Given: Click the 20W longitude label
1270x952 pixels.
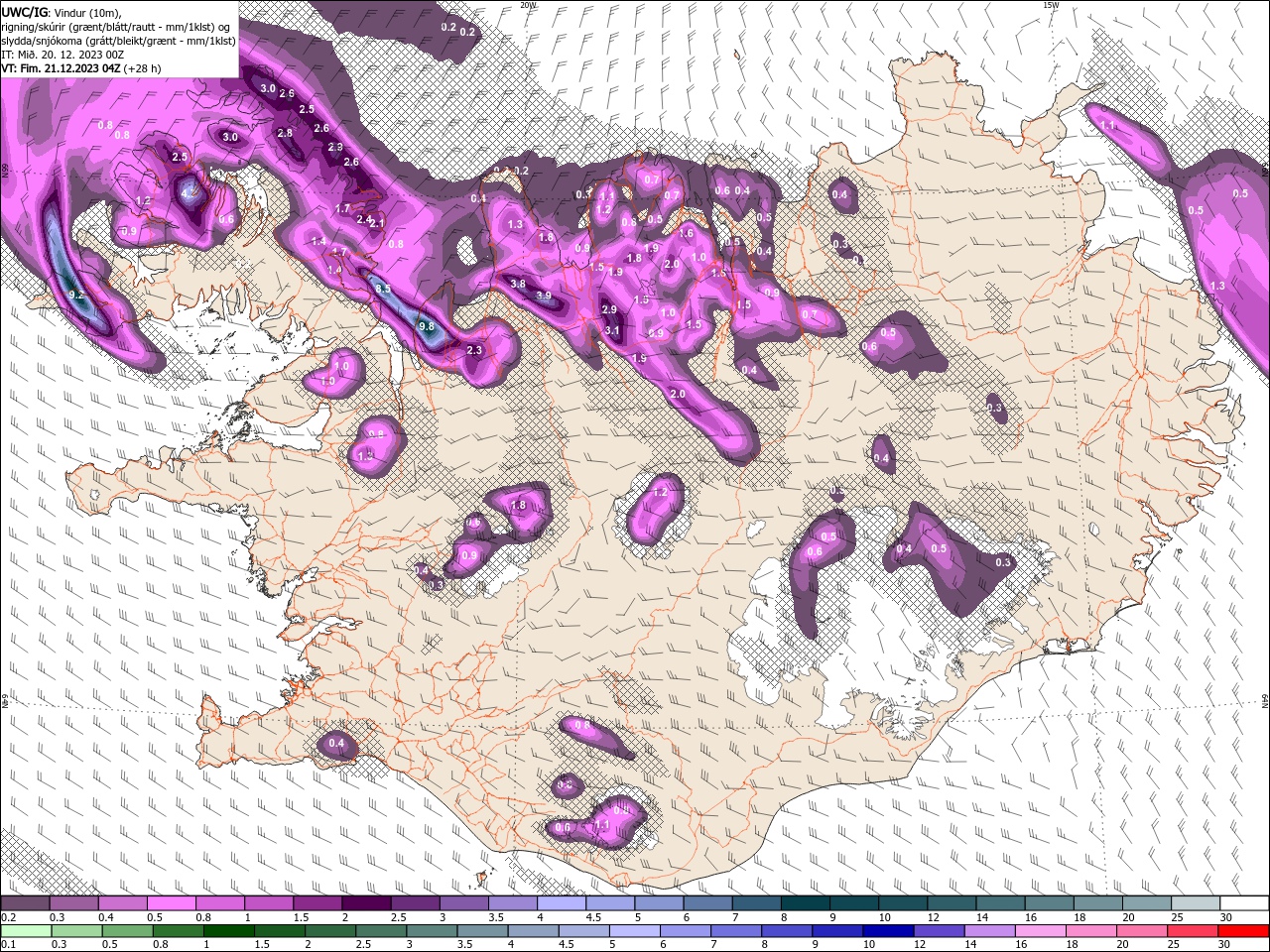Looking at the screenshot, I should click(x=528, y=5).
